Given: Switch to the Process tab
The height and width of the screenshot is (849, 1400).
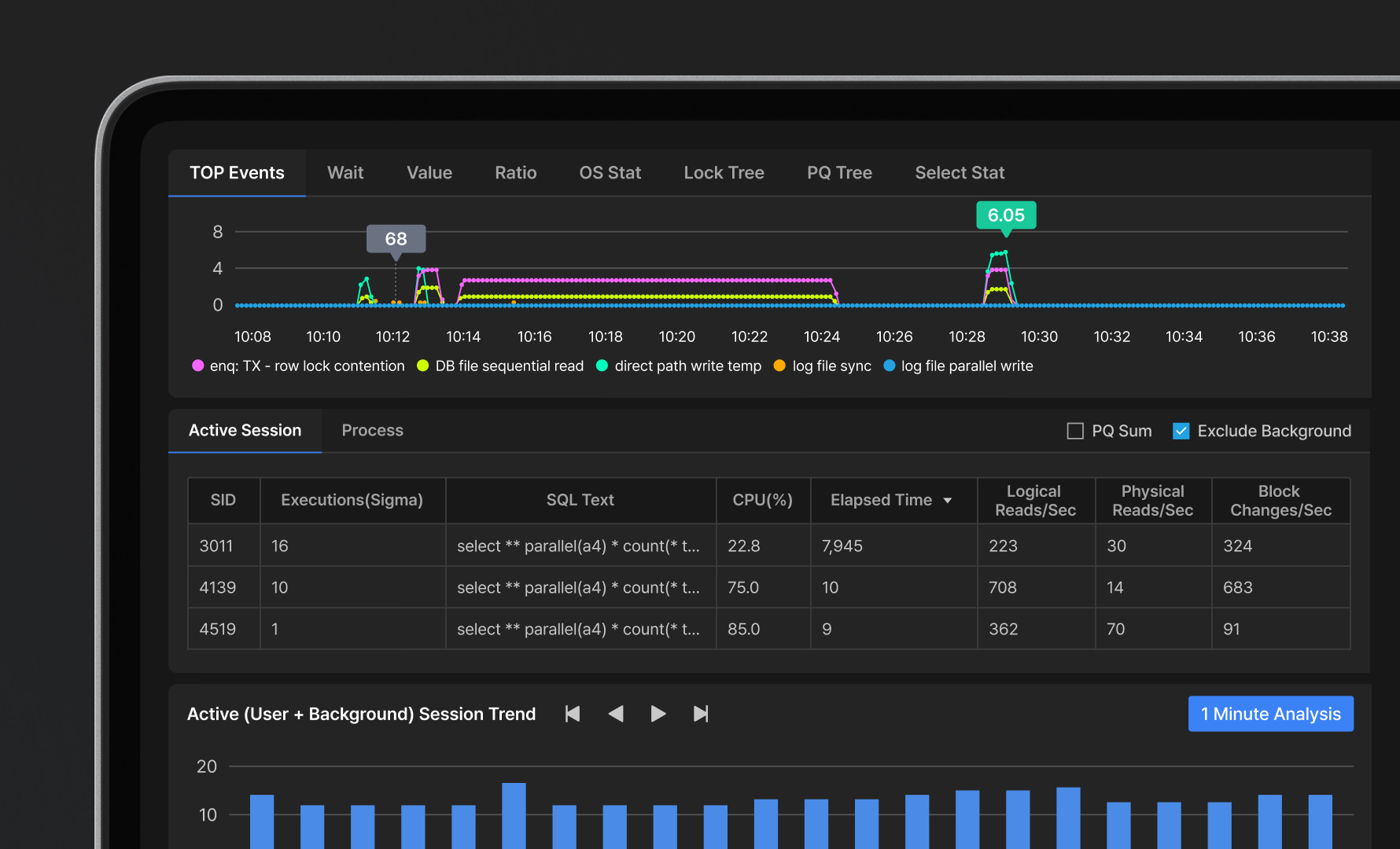Looking at the screenshot, I should click(x=372, y=431).
